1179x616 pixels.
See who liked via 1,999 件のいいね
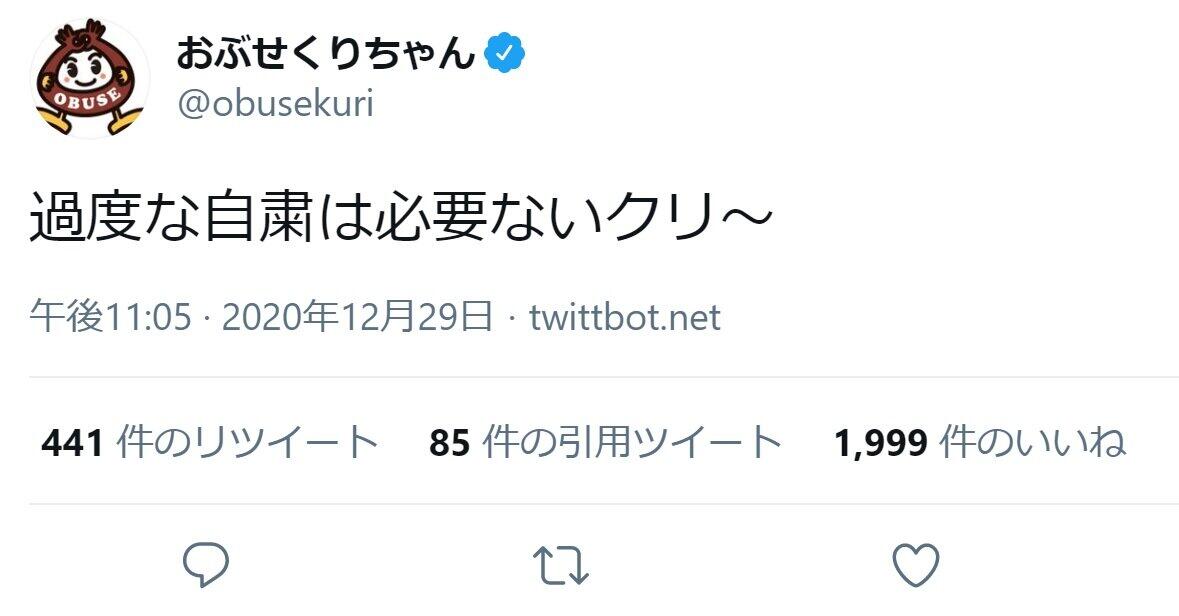[980, 442]
